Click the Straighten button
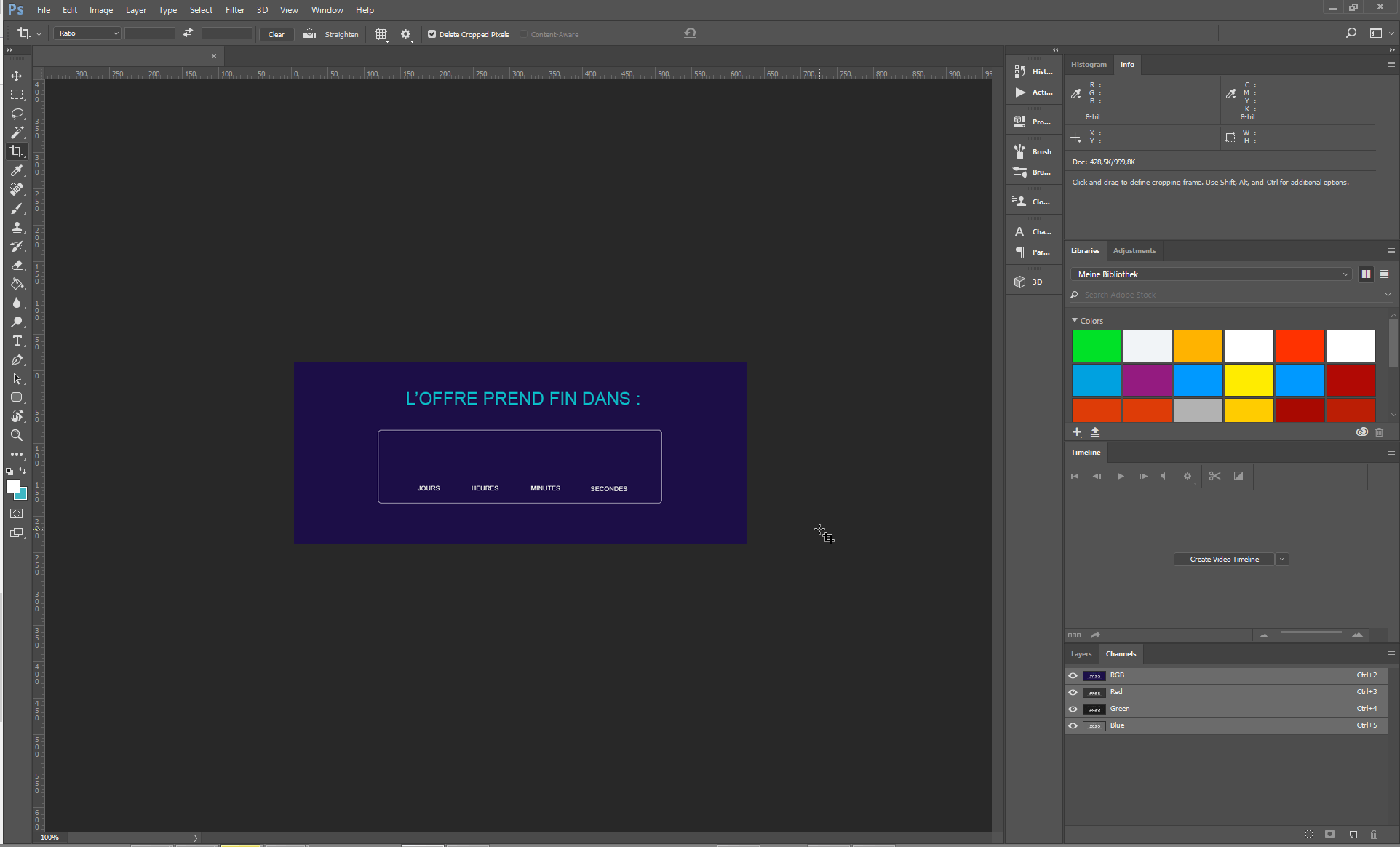The image size is (1400, 847). pos(331,34)
